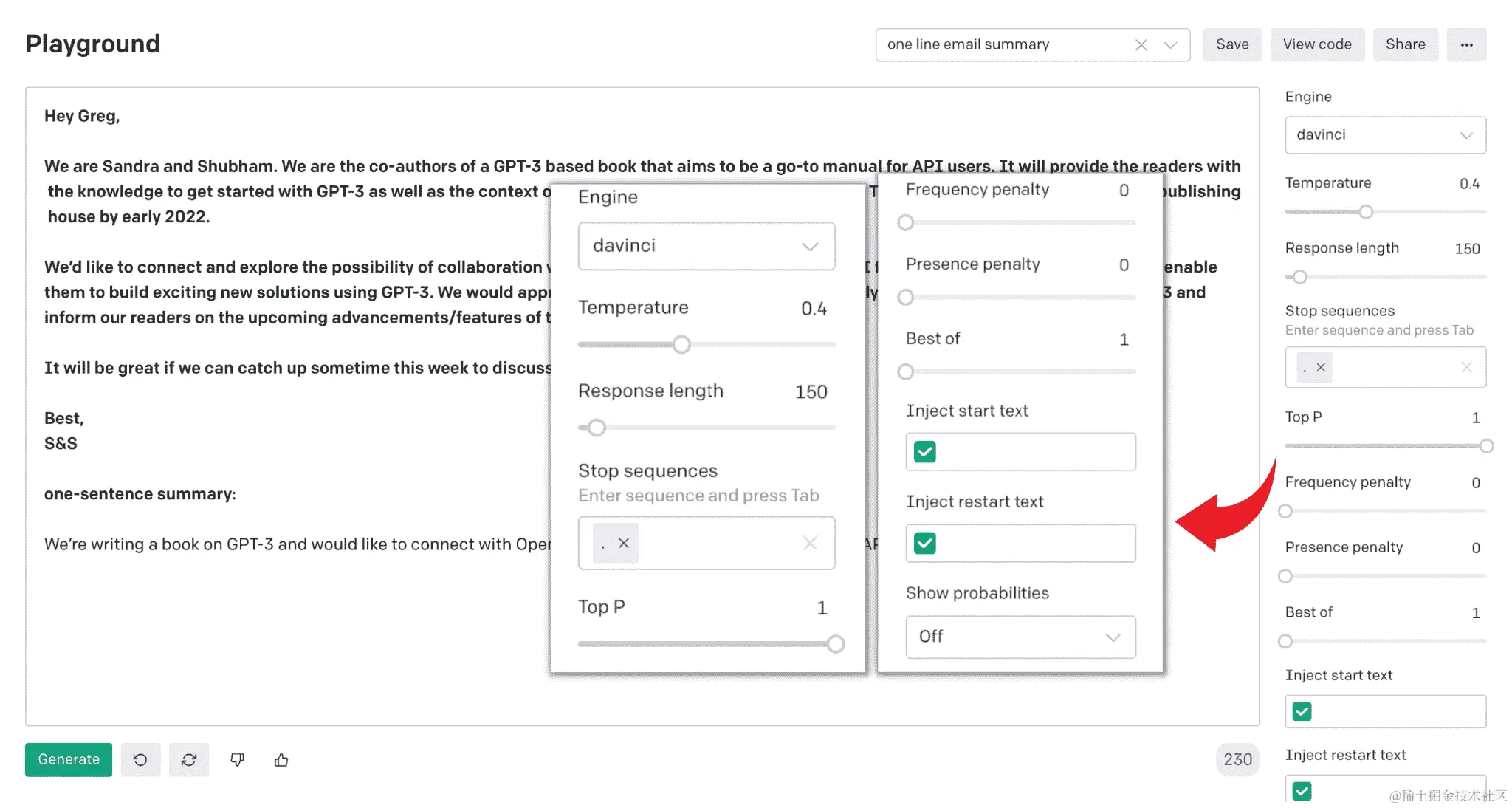Screen dimensions: 1512x808
Task: Click the 'S&S' signature line
Action: pos(61,443)
